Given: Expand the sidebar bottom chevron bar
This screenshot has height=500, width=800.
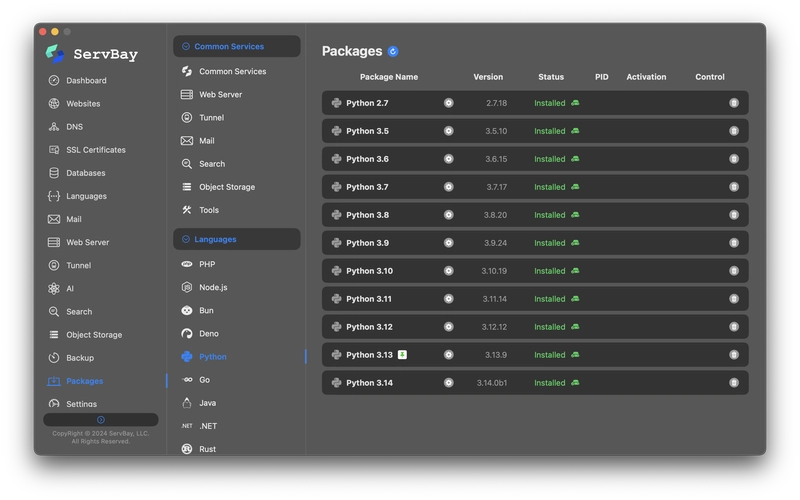Looking at the screenshot, I should coord(100,420).
